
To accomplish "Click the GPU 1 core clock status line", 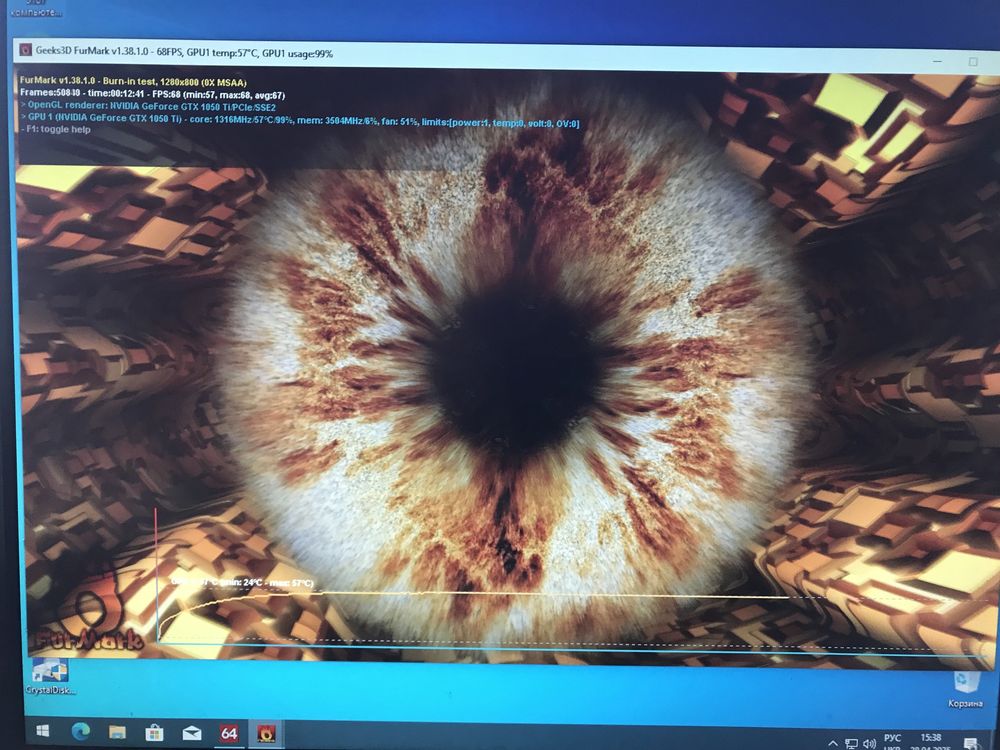I will (300, 120).
